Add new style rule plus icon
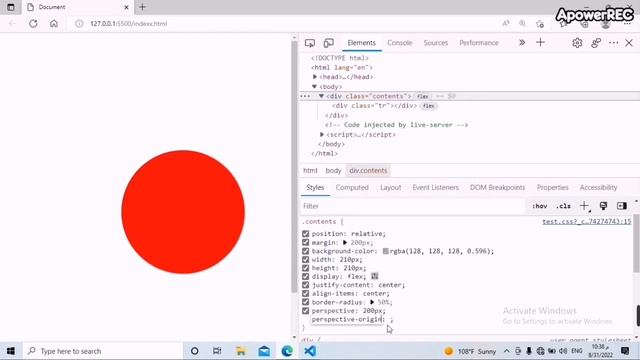The height and width of the screenshot is (360, 640). pos(584,206)
